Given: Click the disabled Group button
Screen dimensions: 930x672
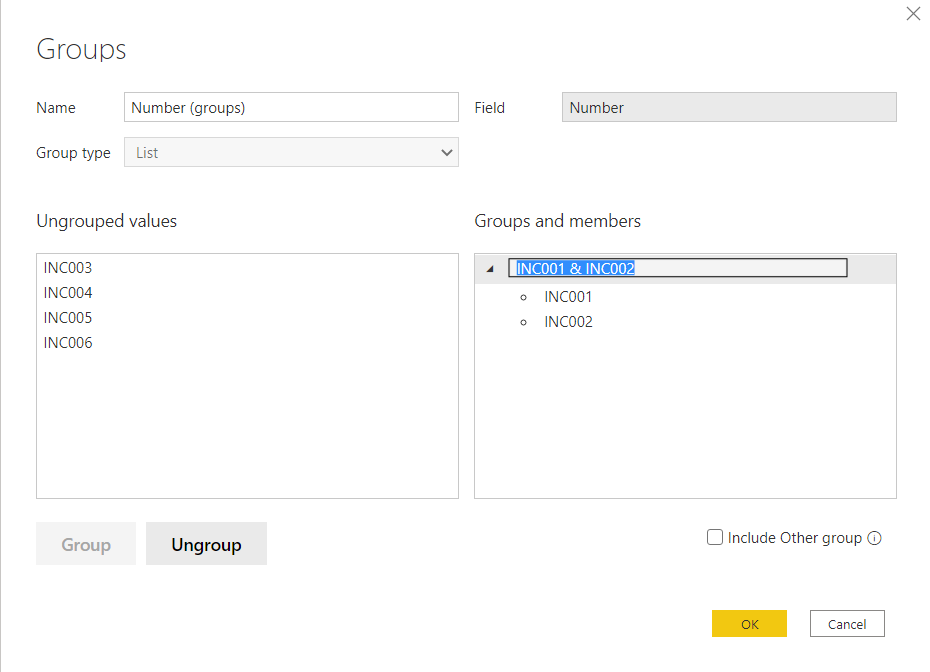Looking at the screenshot, I should tap(85, 544).
